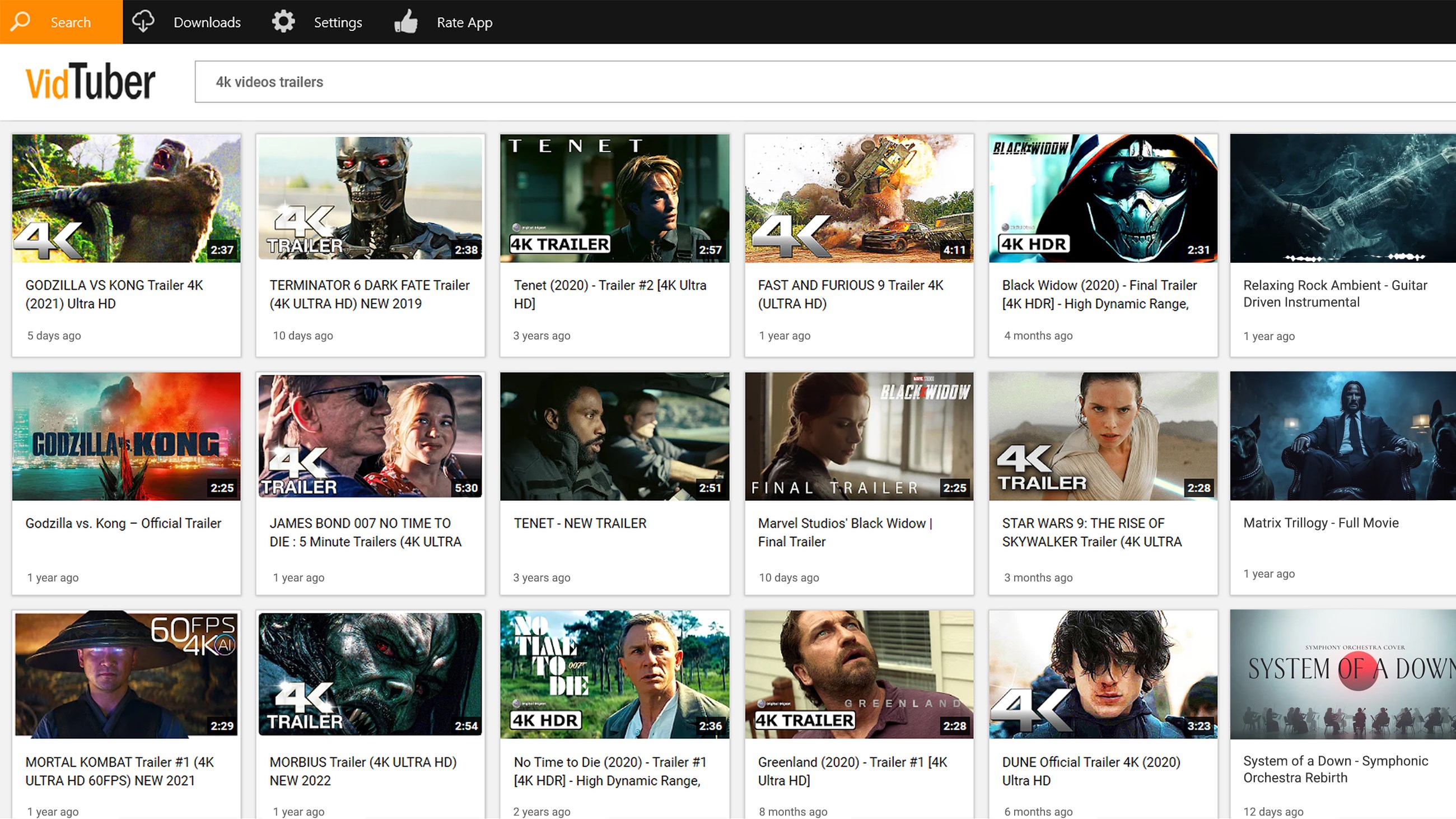Open the Downloads tab
Viewport: 1456px width, 819px height.
coord(207,22)
